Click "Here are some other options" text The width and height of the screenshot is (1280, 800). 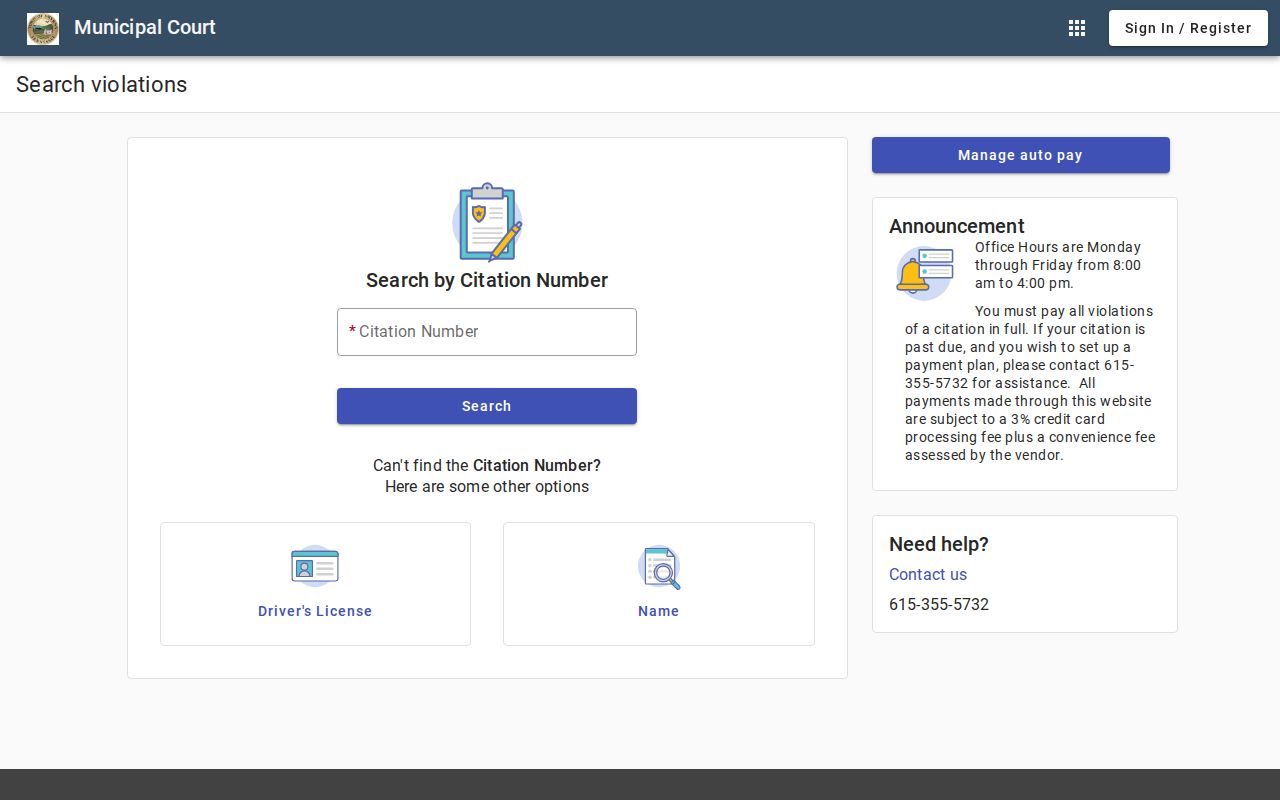pyautogui.click(x=487, y=487)
